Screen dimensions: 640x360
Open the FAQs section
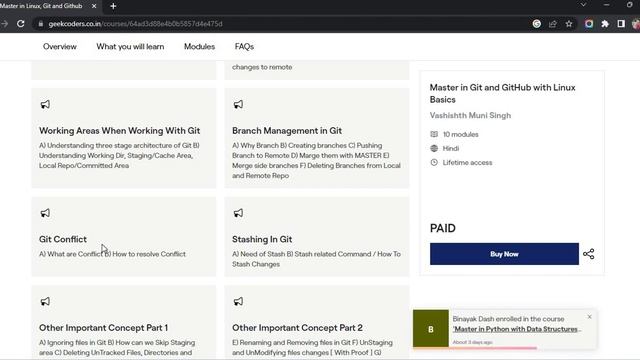[x=244, y=47]
